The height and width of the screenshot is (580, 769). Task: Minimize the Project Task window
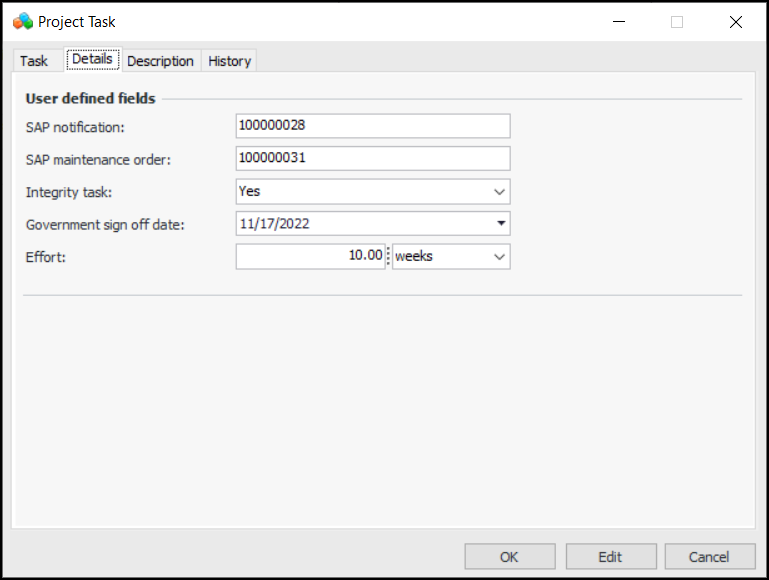coord(619,22)
